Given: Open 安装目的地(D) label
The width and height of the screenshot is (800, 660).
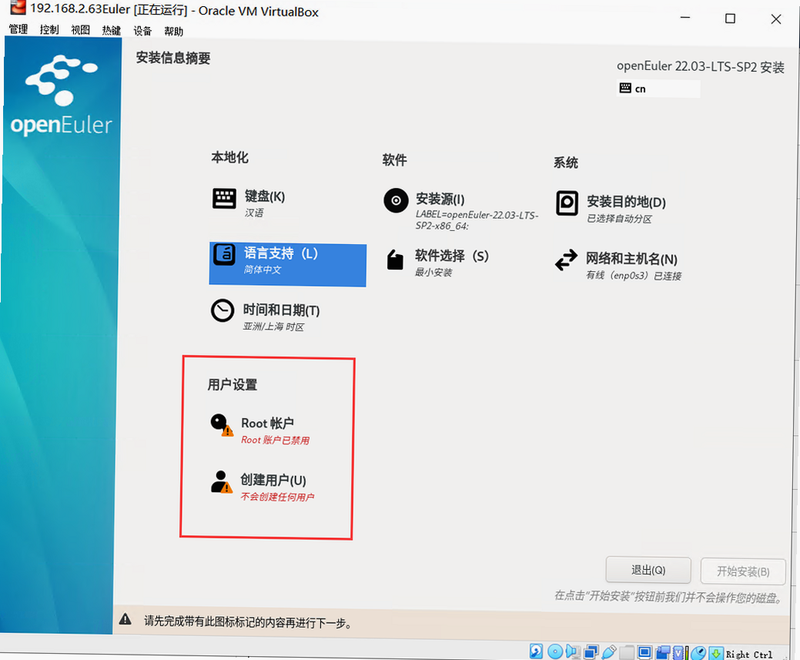Looking at the screenshot, I should pyautogui.click(x=626, y=202).
